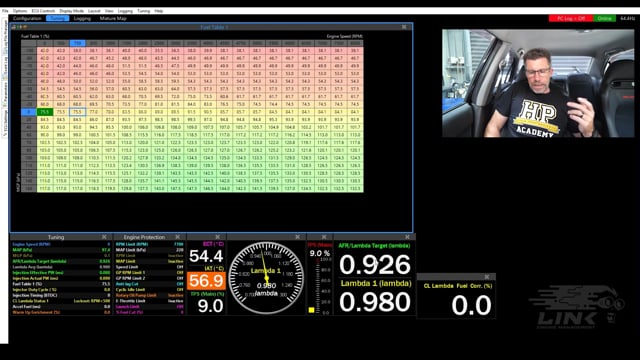Click the orange IAT 56.9 reading
The height and width of the screenshot is (360, 640).
click(x=206, y=280)
